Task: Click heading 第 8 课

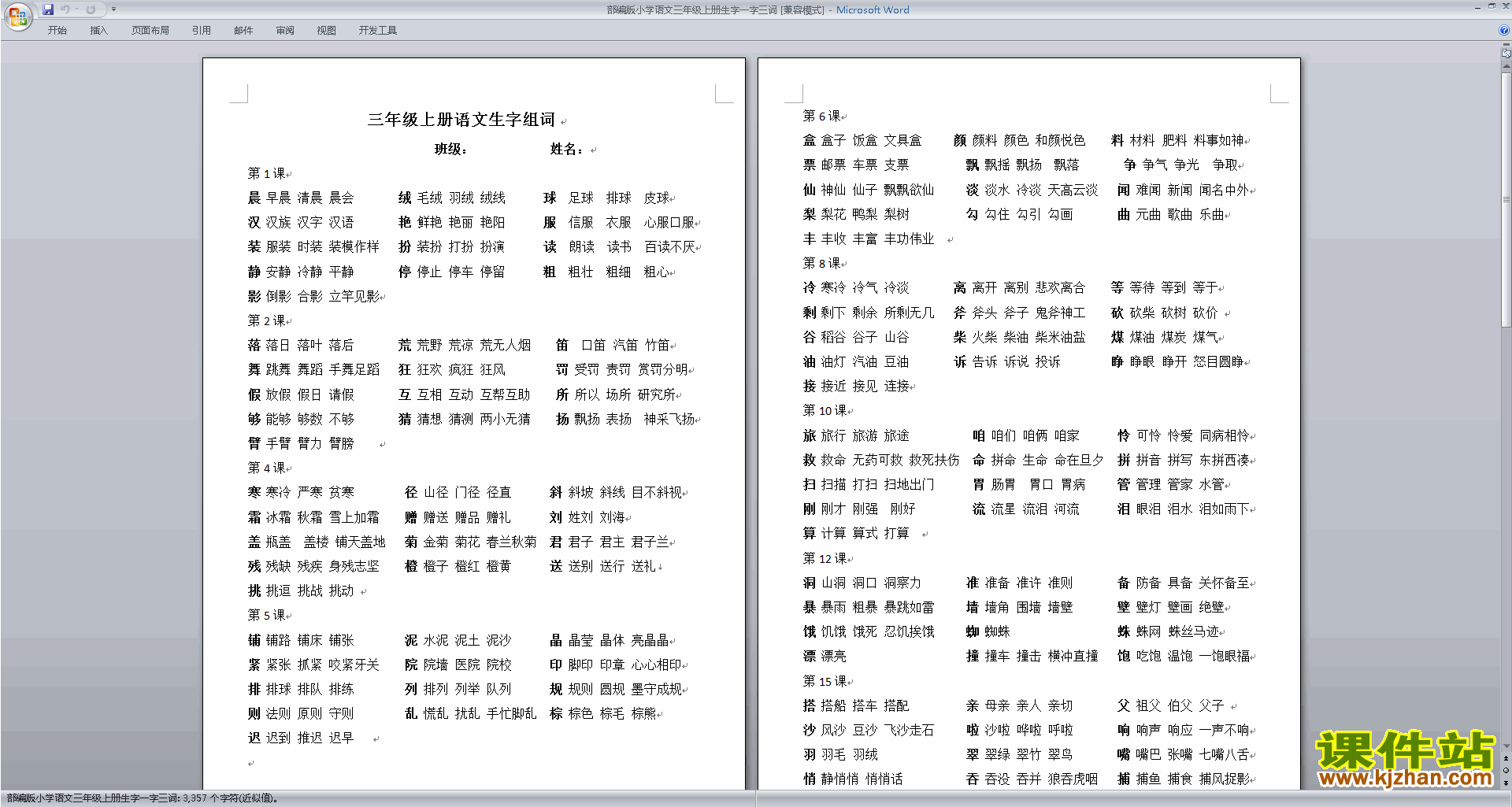Action: 821,264
